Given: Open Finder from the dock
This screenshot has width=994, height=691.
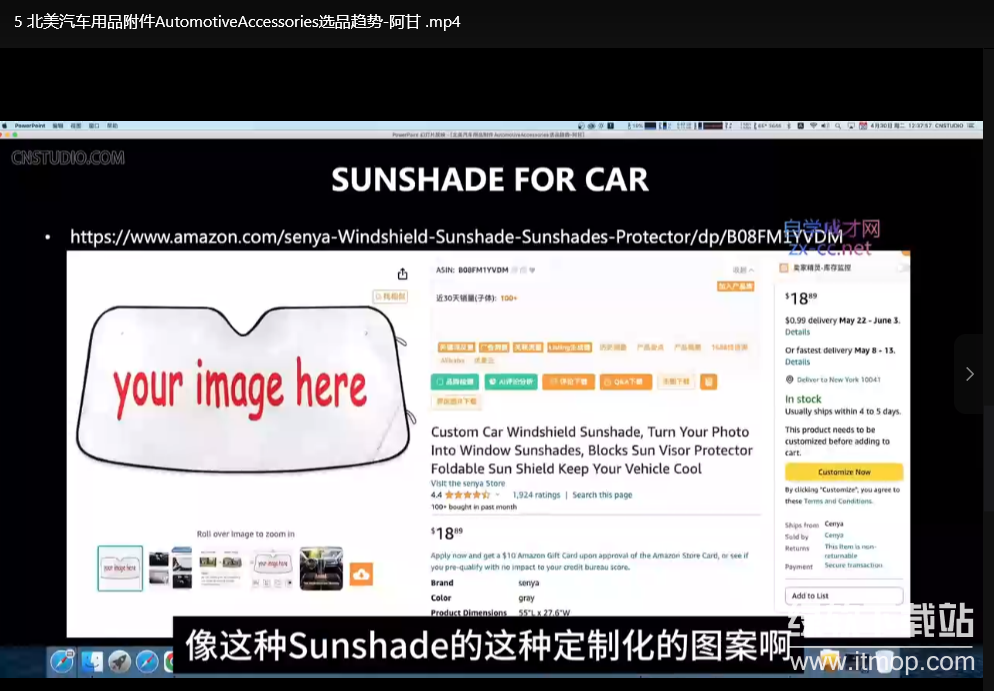Looking at the screenshot, I should (92, 662).
